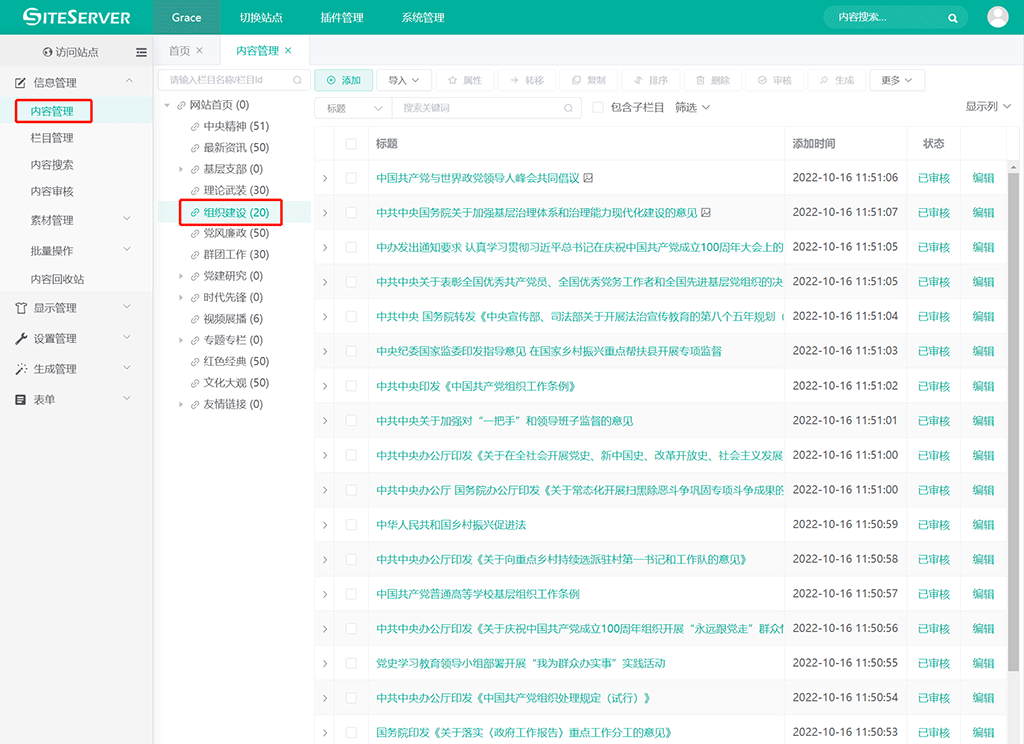
Task: Open the article 中华人民共和国乡村振兴促进法
Action: [451, 525]
